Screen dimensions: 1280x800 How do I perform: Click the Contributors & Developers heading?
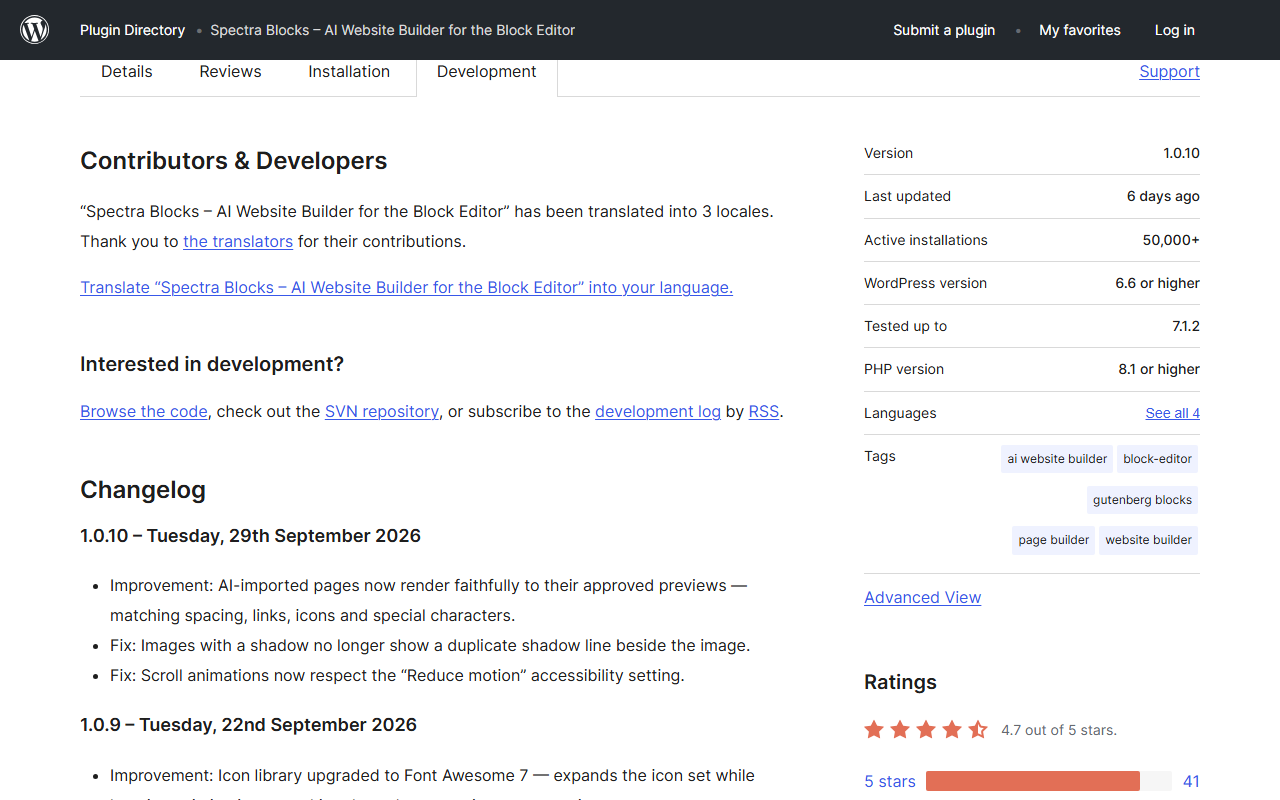[x=233, y=161]
